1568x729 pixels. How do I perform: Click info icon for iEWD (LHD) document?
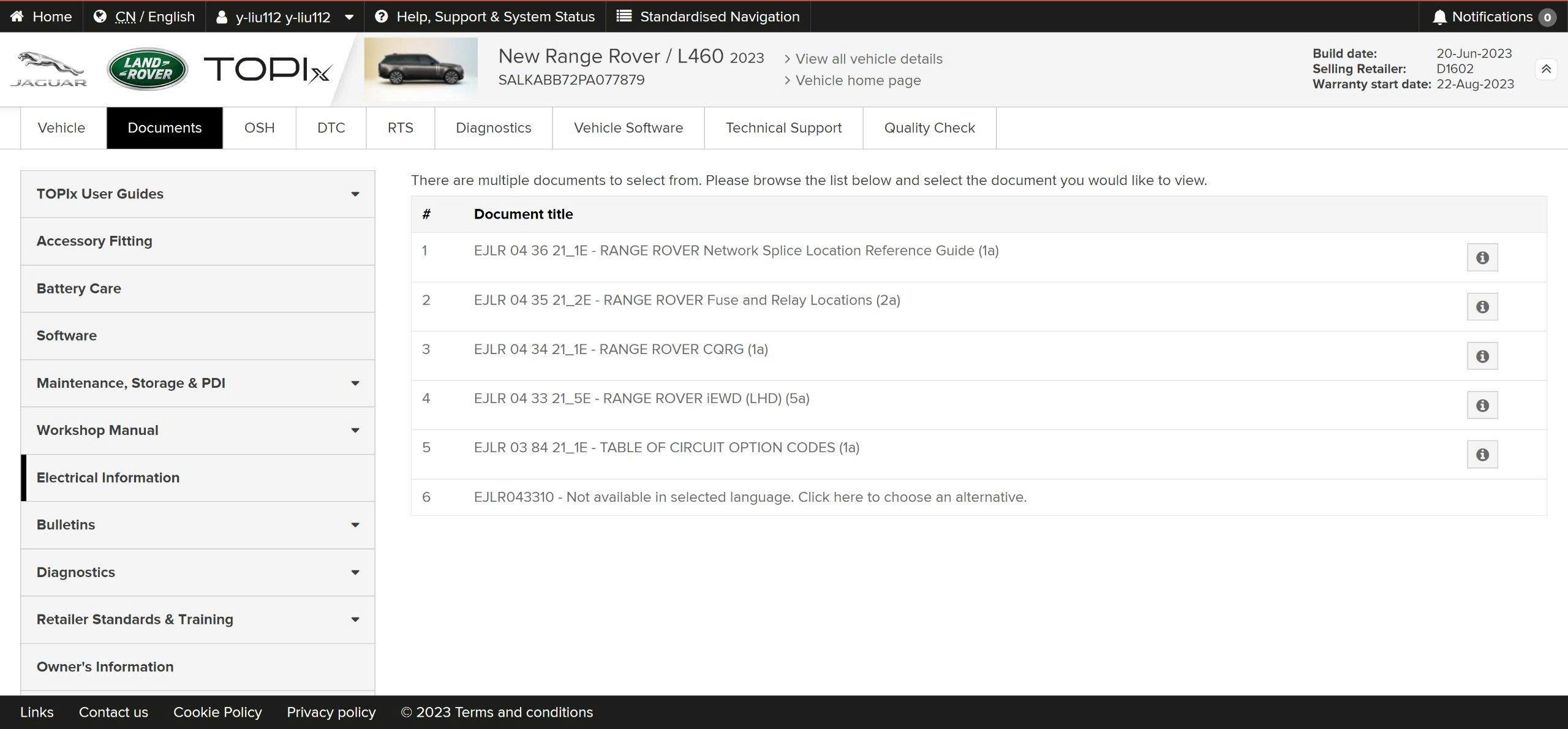pyautogui.click(x=1482, y=406)
